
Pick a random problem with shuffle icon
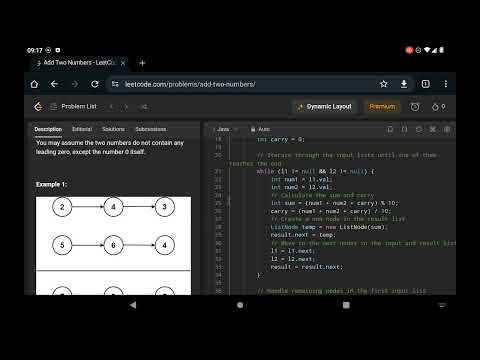(144, 107)
